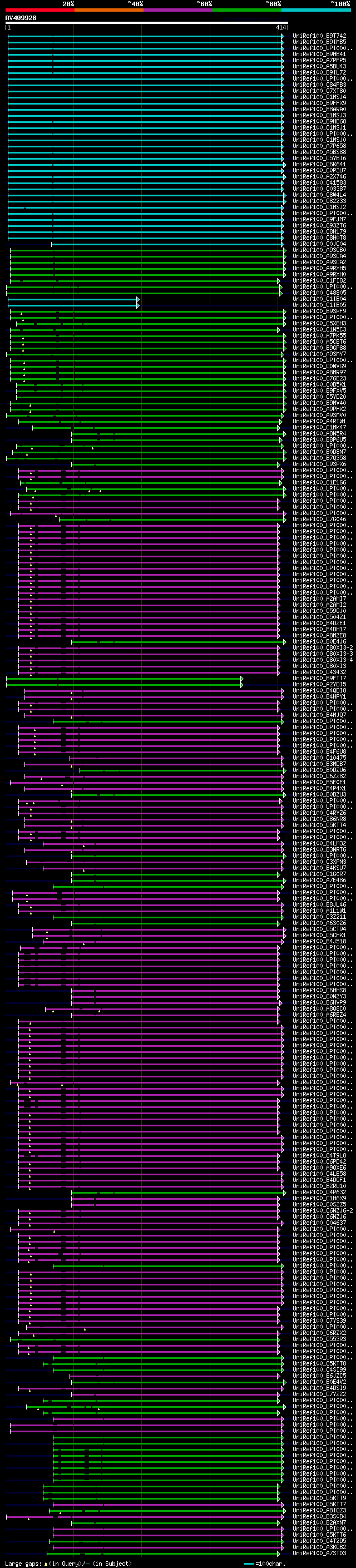The width and height of the screenshot is (356, 1568).
Task: Click the UniRef100_Q0WVG9 hit name
Action: pyautogui.click(x=319, y=366)
